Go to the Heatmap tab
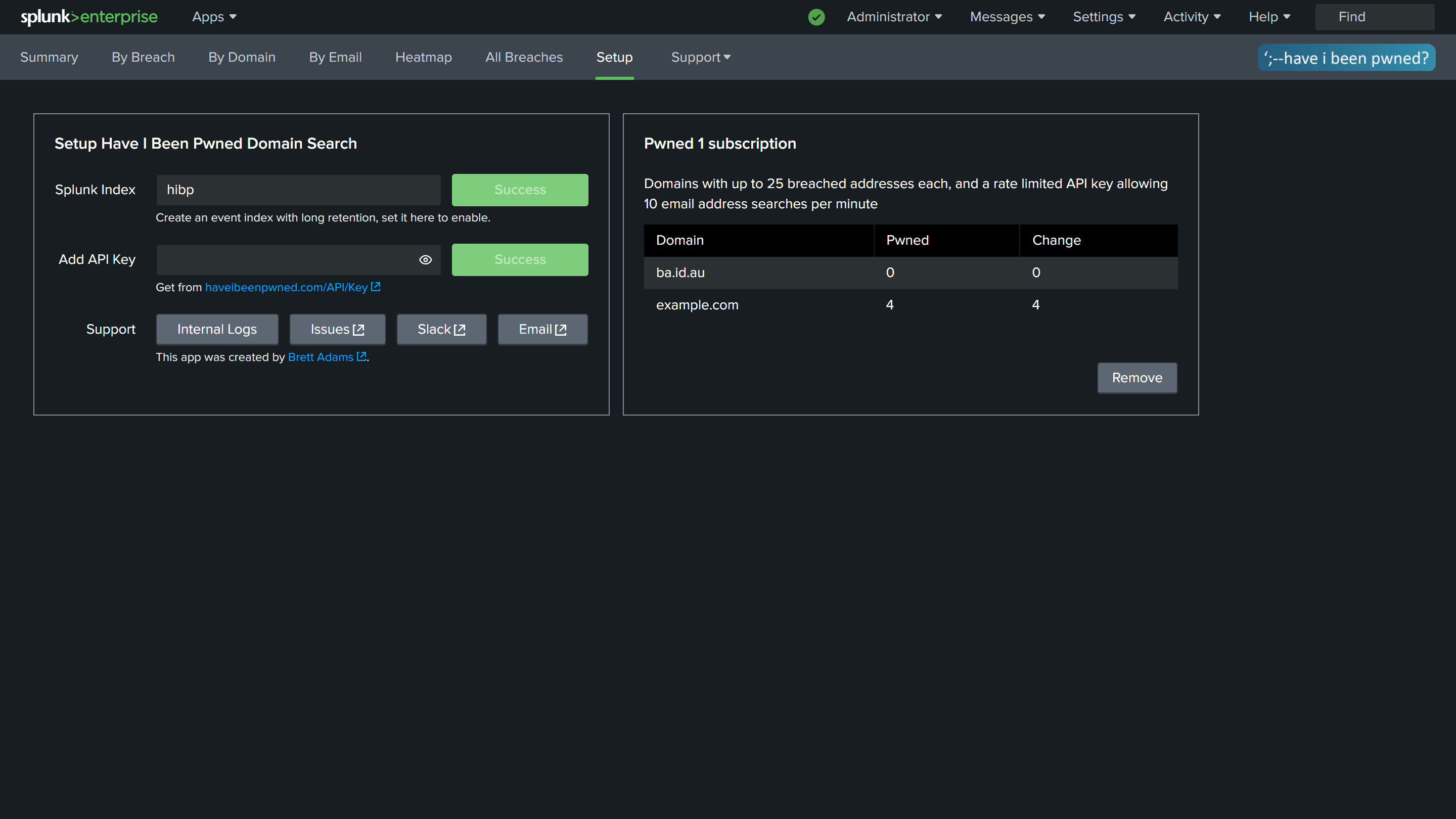Viewport: 1456px width, 819px height. (423, 57)
